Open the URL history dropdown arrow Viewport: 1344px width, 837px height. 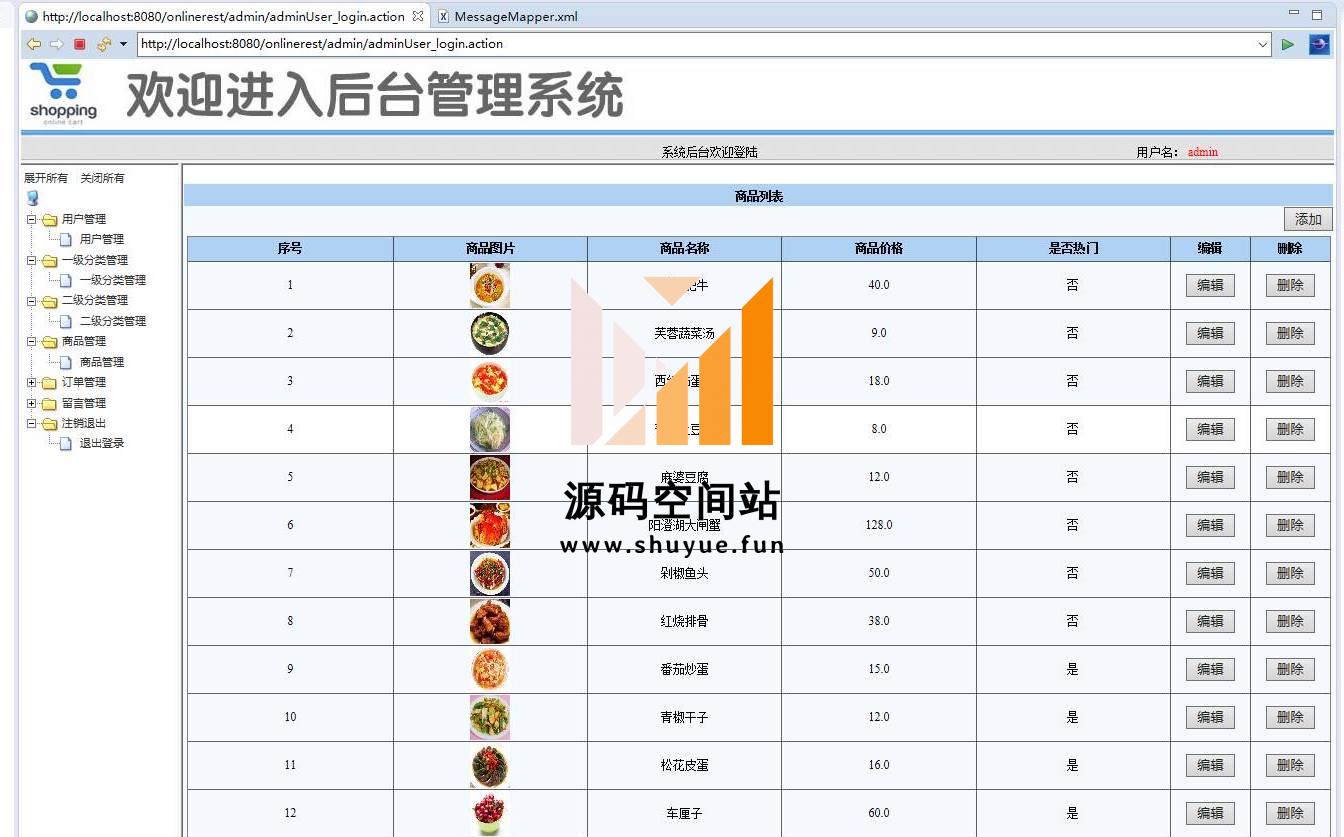click(x=1263, y=44)
